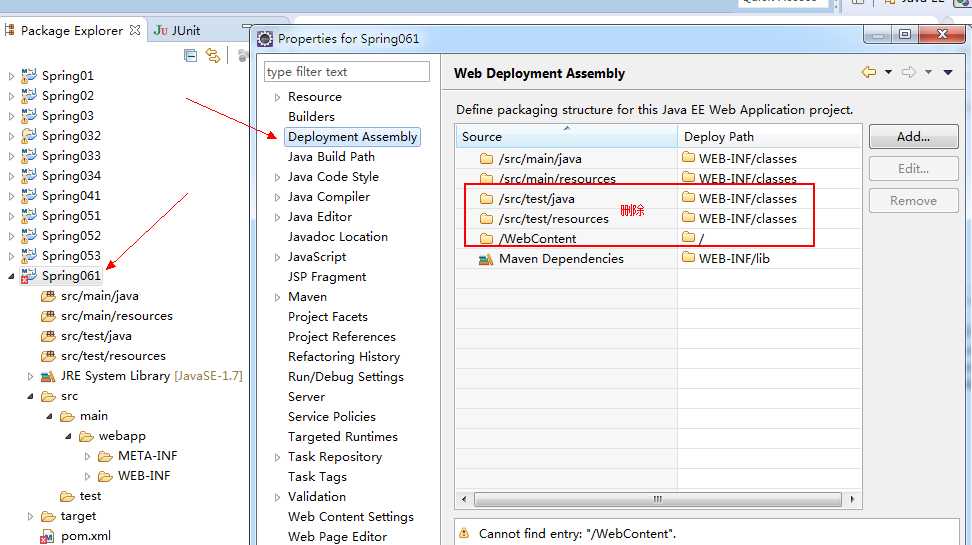Click the Remove button

pyautogui.click(x=913, y=201)
